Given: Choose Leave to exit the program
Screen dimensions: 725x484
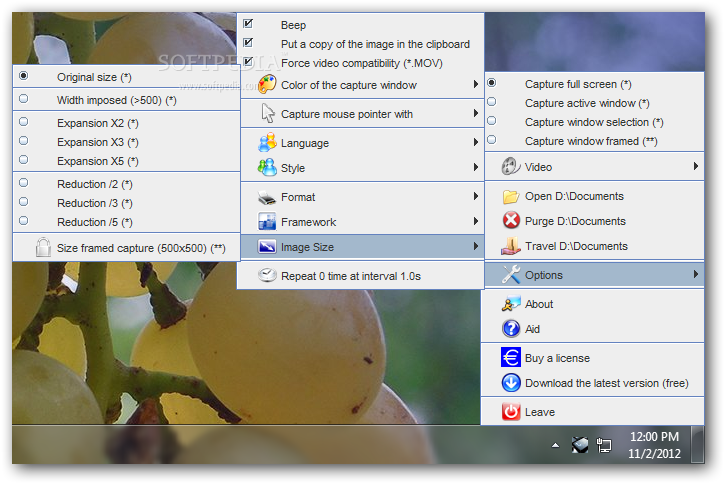Looking at the screenshot, I should (593, 412).
